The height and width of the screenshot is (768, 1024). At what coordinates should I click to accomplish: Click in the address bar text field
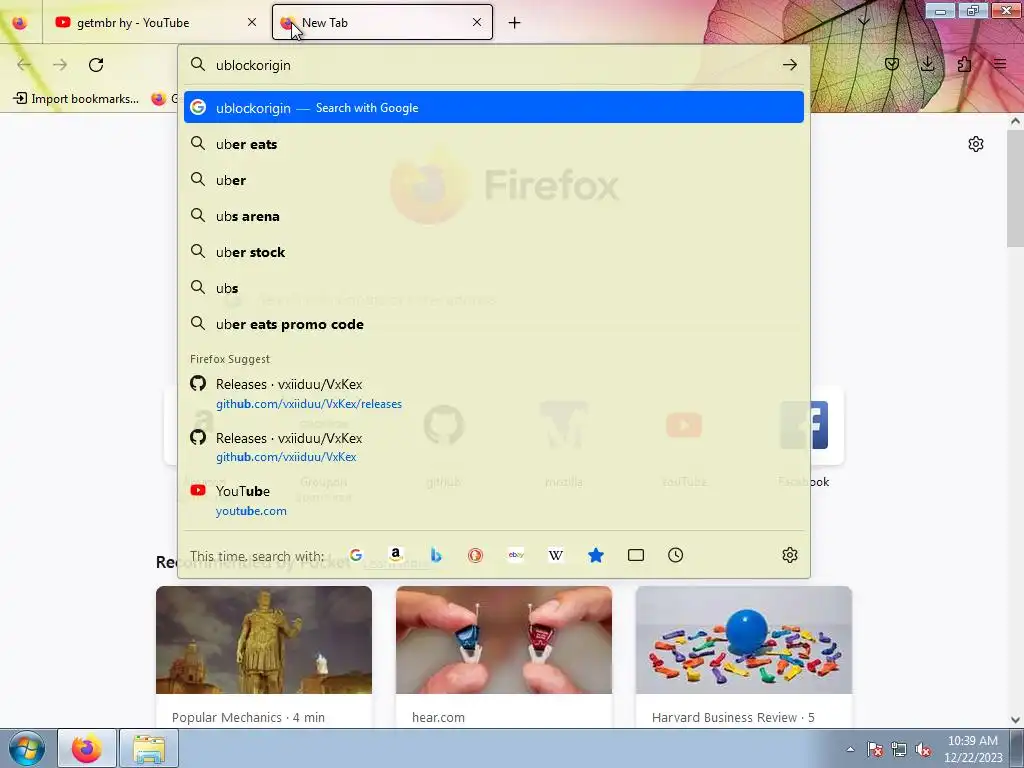tap(493, 65)
